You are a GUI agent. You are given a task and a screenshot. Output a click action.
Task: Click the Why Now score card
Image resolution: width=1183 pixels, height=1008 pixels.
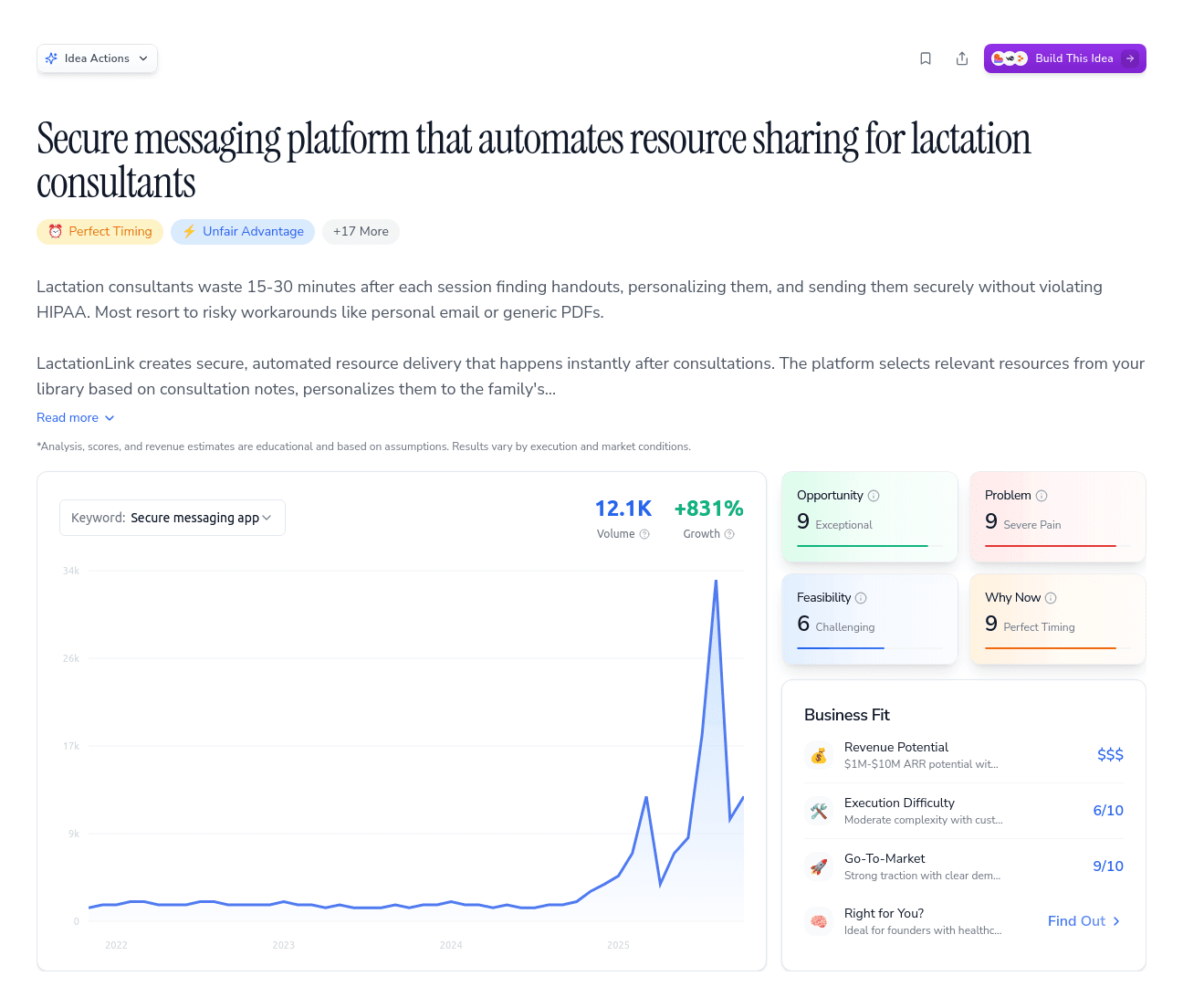click(1057, 618)
